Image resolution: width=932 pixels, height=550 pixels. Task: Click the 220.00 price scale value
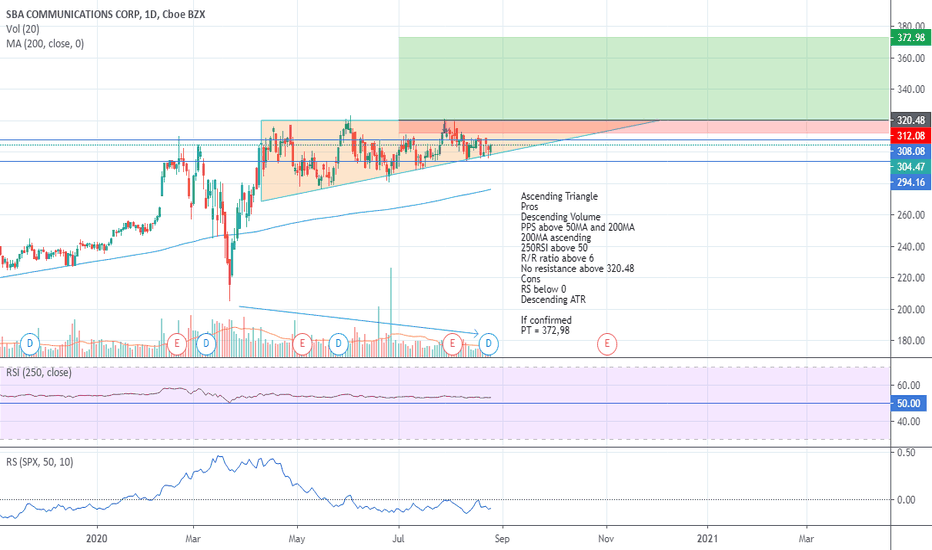tap(911, 278)
